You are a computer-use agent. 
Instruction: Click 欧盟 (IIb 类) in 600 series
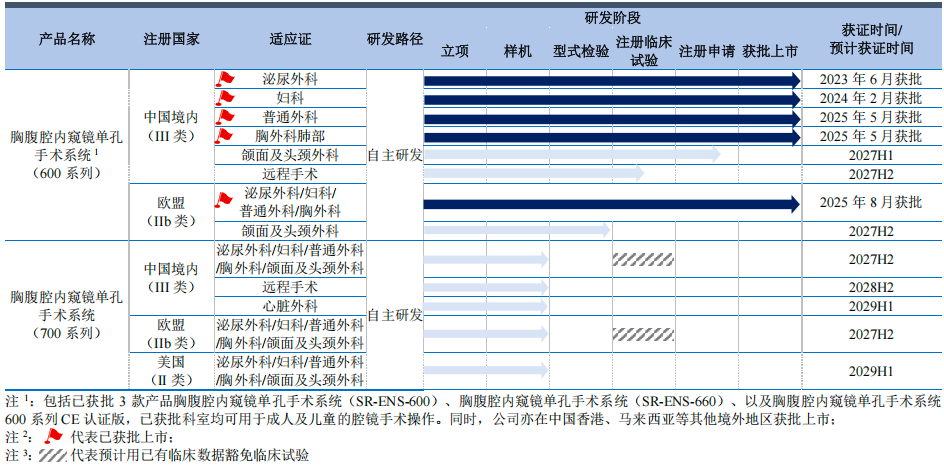pos(172,212)
